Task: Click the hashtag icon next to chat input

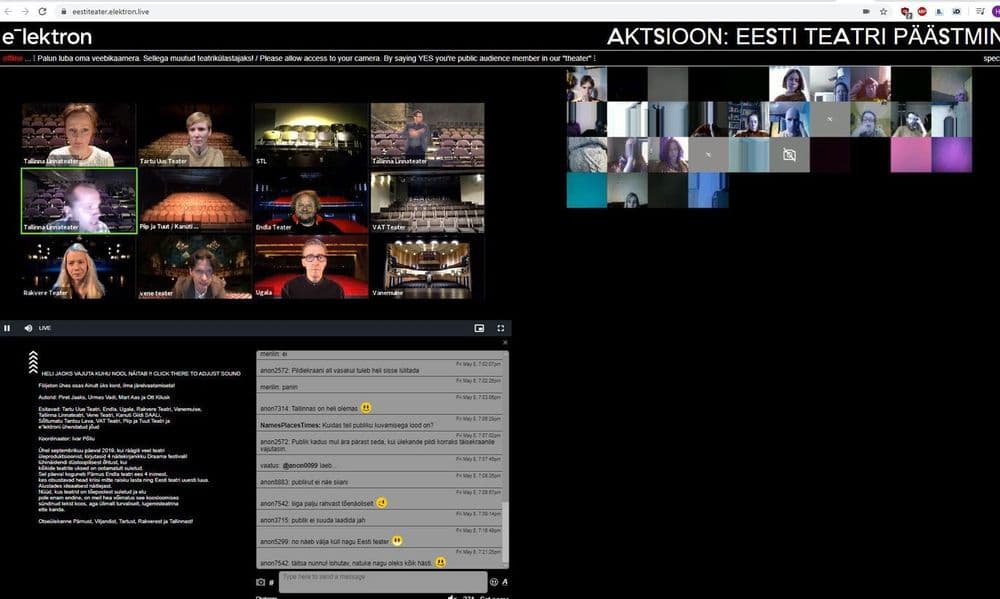Action: click(271, 582)
